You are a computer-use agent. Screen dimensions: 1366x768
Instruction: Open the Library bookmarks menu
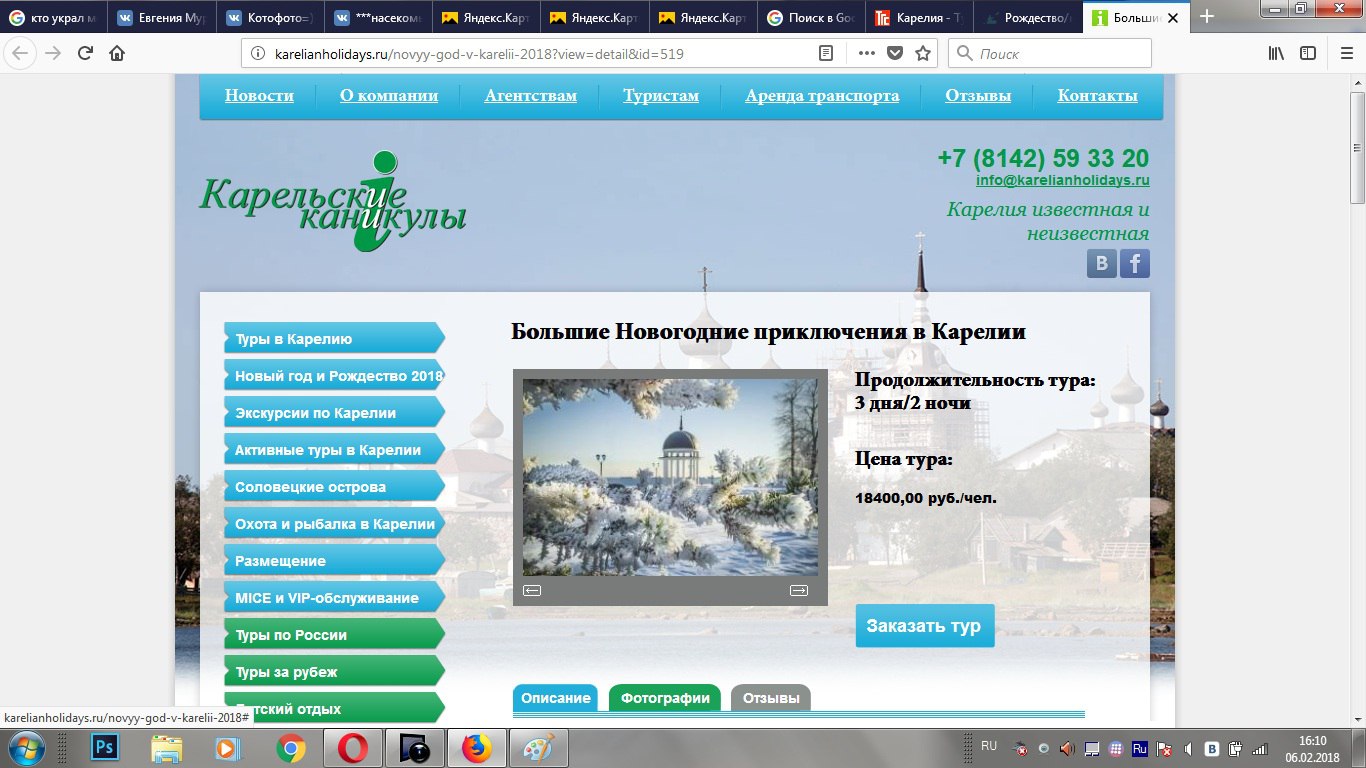coord(1277,53)
